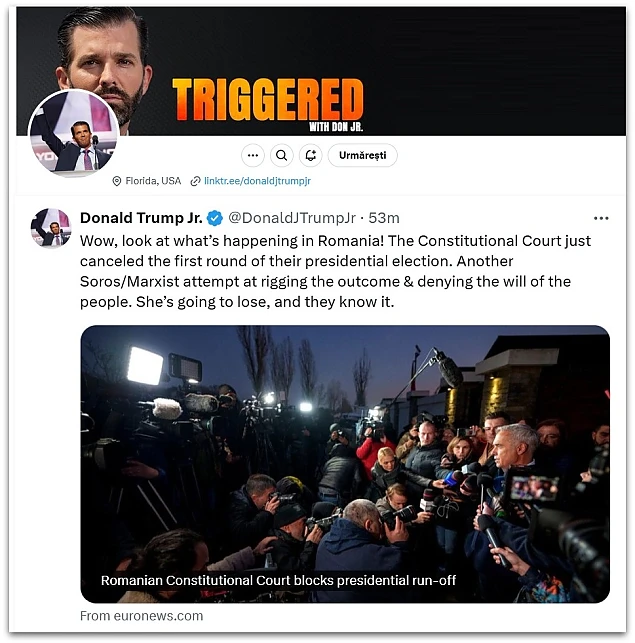Click the Urmărești follow button
The height and width of the screenshot is (643, 635).
363,155
